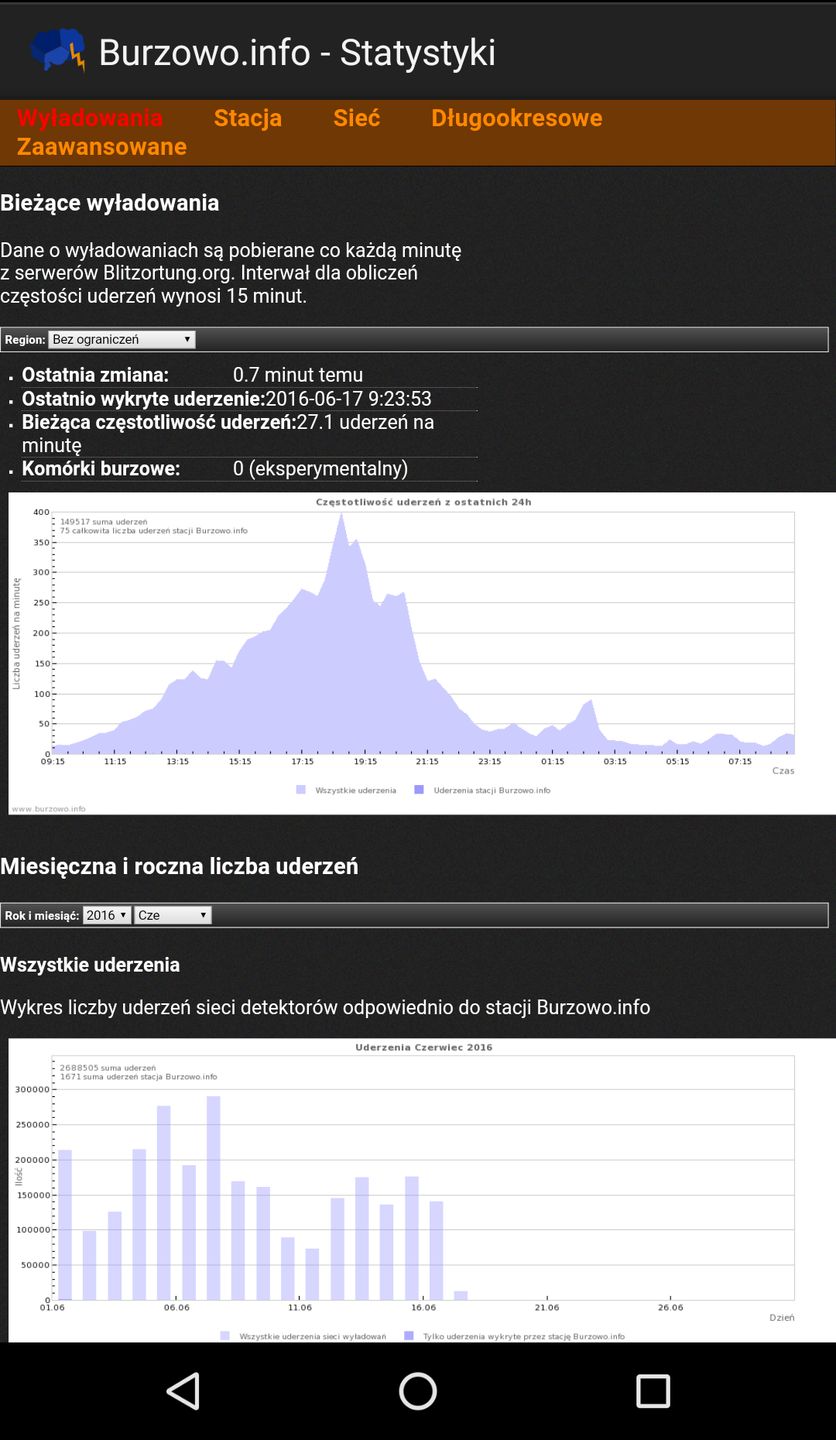Image resolution: width=836 pixels, height=1440 pixels.
Task: Tap the 24h strike frequency chart
Action: pos(422,653)
